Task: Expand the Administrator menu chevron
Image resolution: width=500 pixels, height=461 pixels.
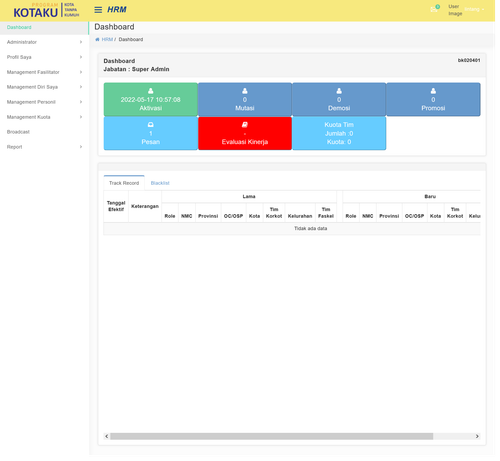Action: point(81,42)
